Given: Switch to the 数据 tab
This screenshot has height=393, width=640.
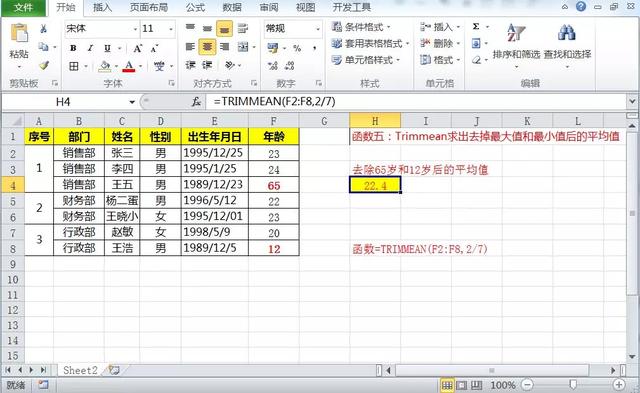Looking at the screenshot, I should click(x=231, y=8).
